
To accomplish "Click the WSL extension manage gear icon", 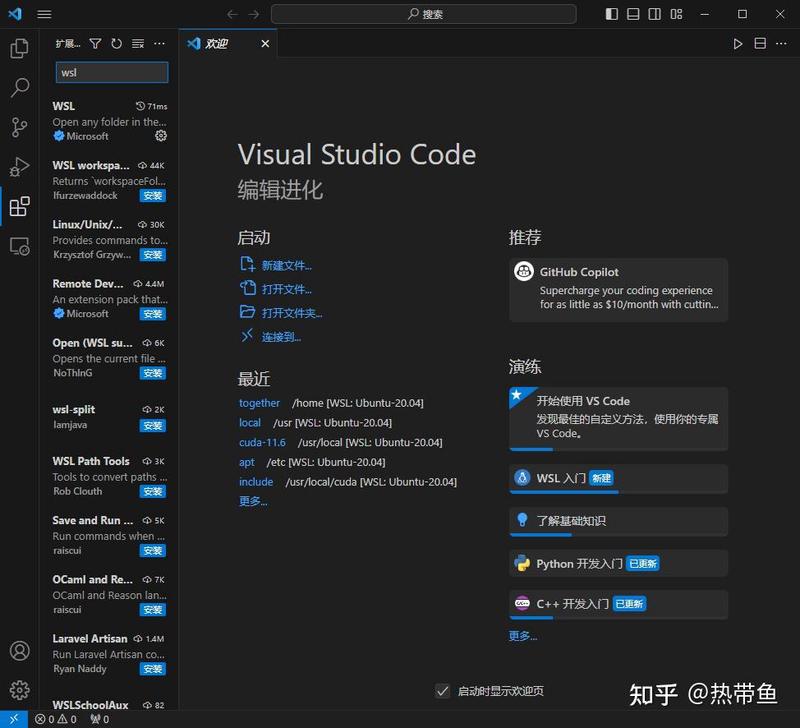I will coord(161,136).
